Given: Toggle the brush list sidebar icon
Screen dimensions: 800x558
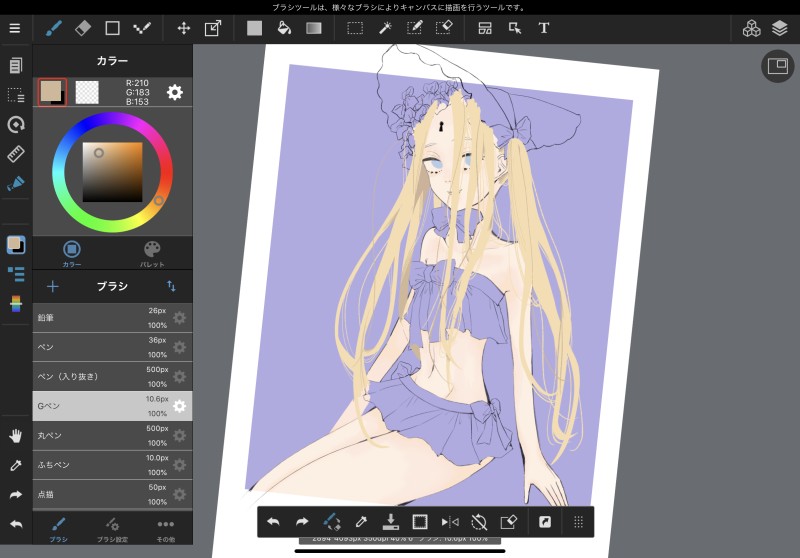Looking at the screenshot, I should pyautogui.click(x=16, y=274).
